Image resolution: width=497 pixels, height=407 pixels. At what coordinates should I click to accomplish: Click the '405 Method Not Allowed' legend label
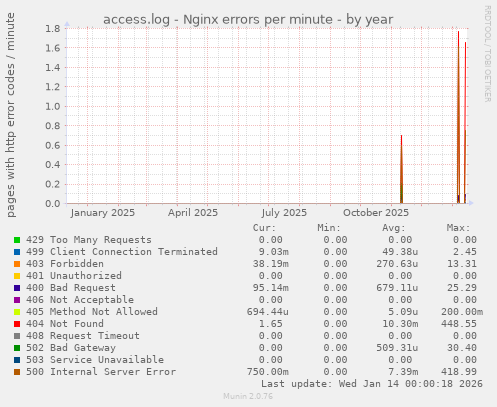(92, 312)
